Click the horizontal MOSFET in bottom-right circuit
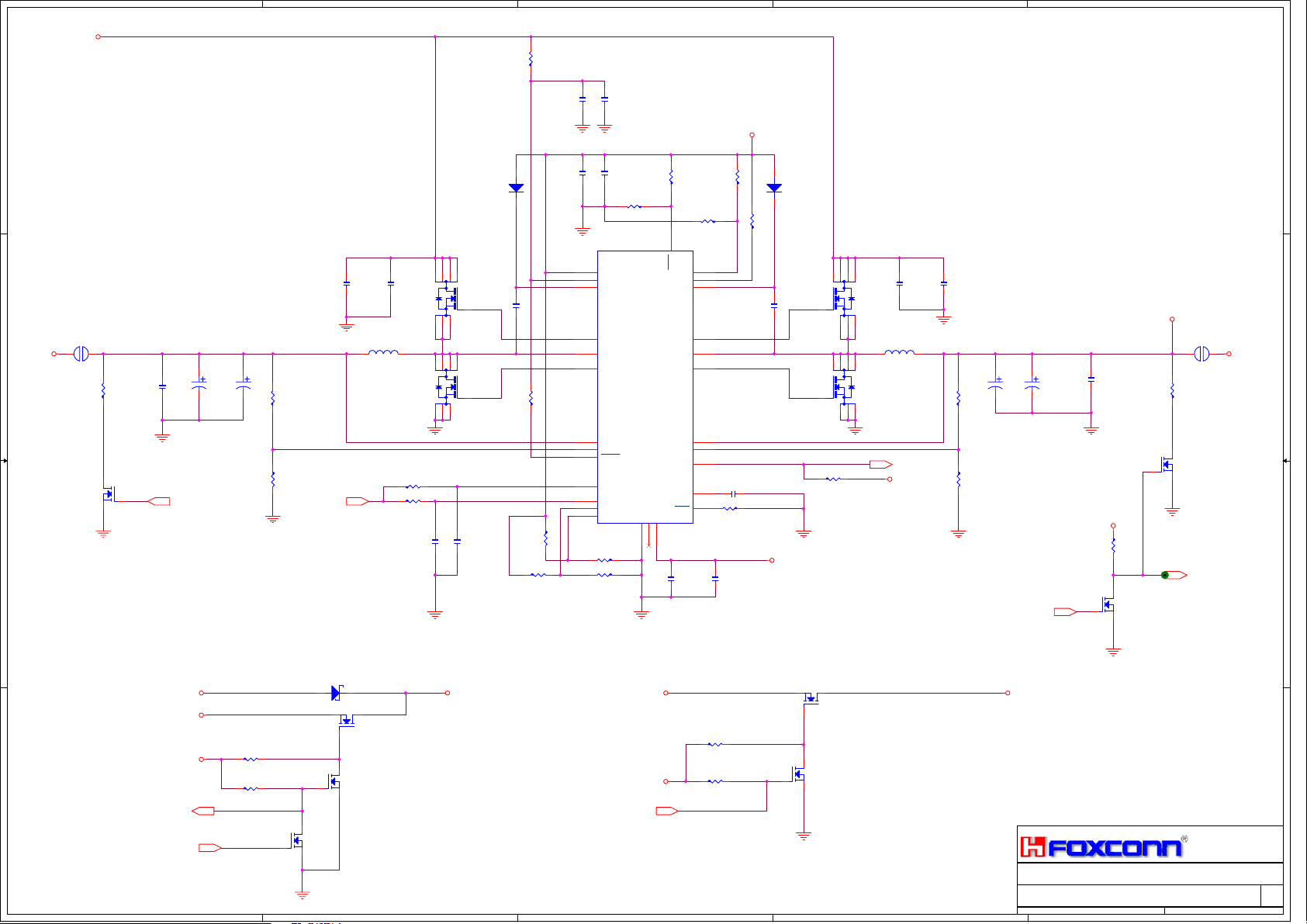Screen dimensions: 1307x924 (x=811, y=697)
